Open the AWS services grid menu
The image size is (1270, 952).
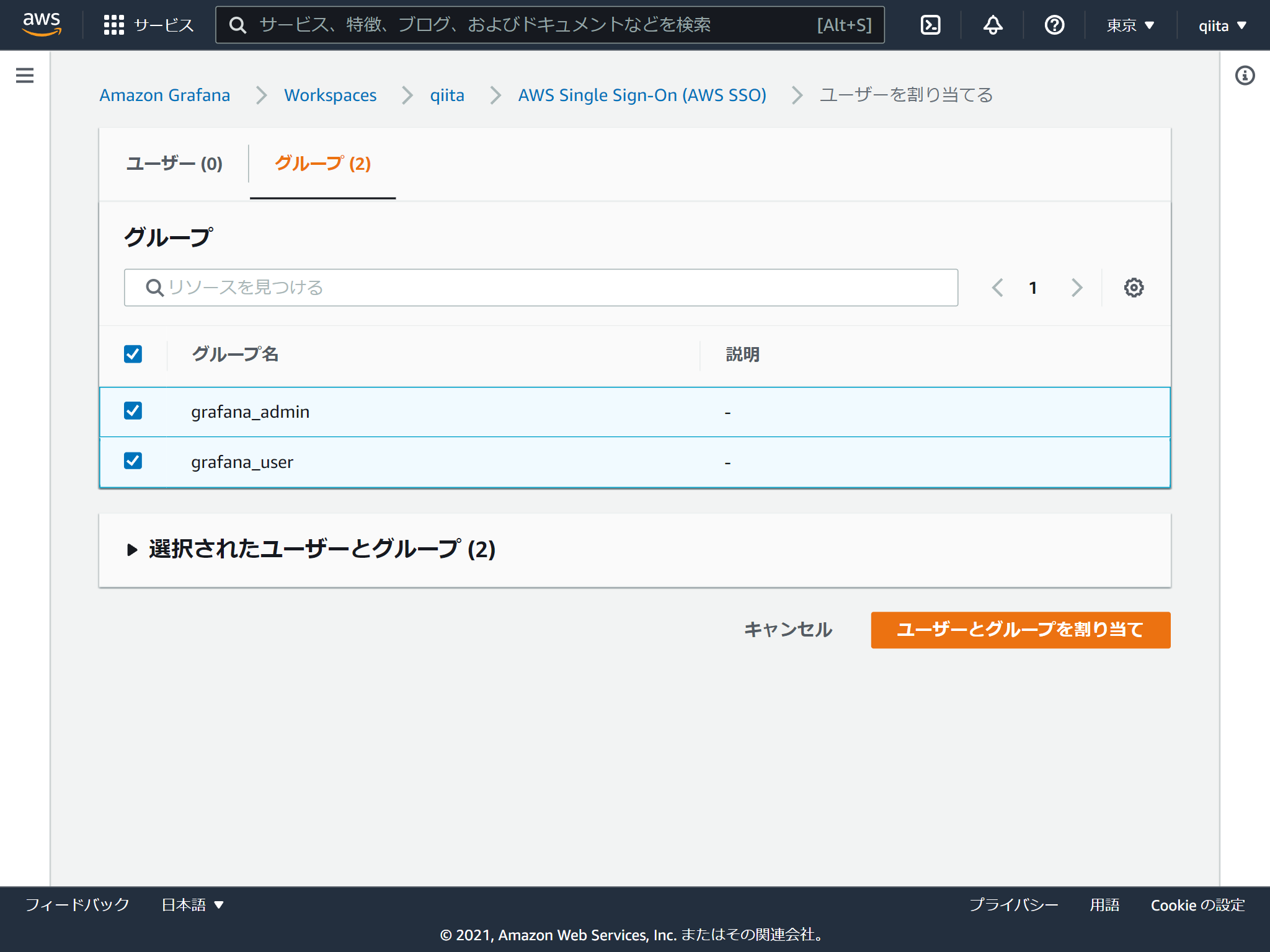coord(115,25)
